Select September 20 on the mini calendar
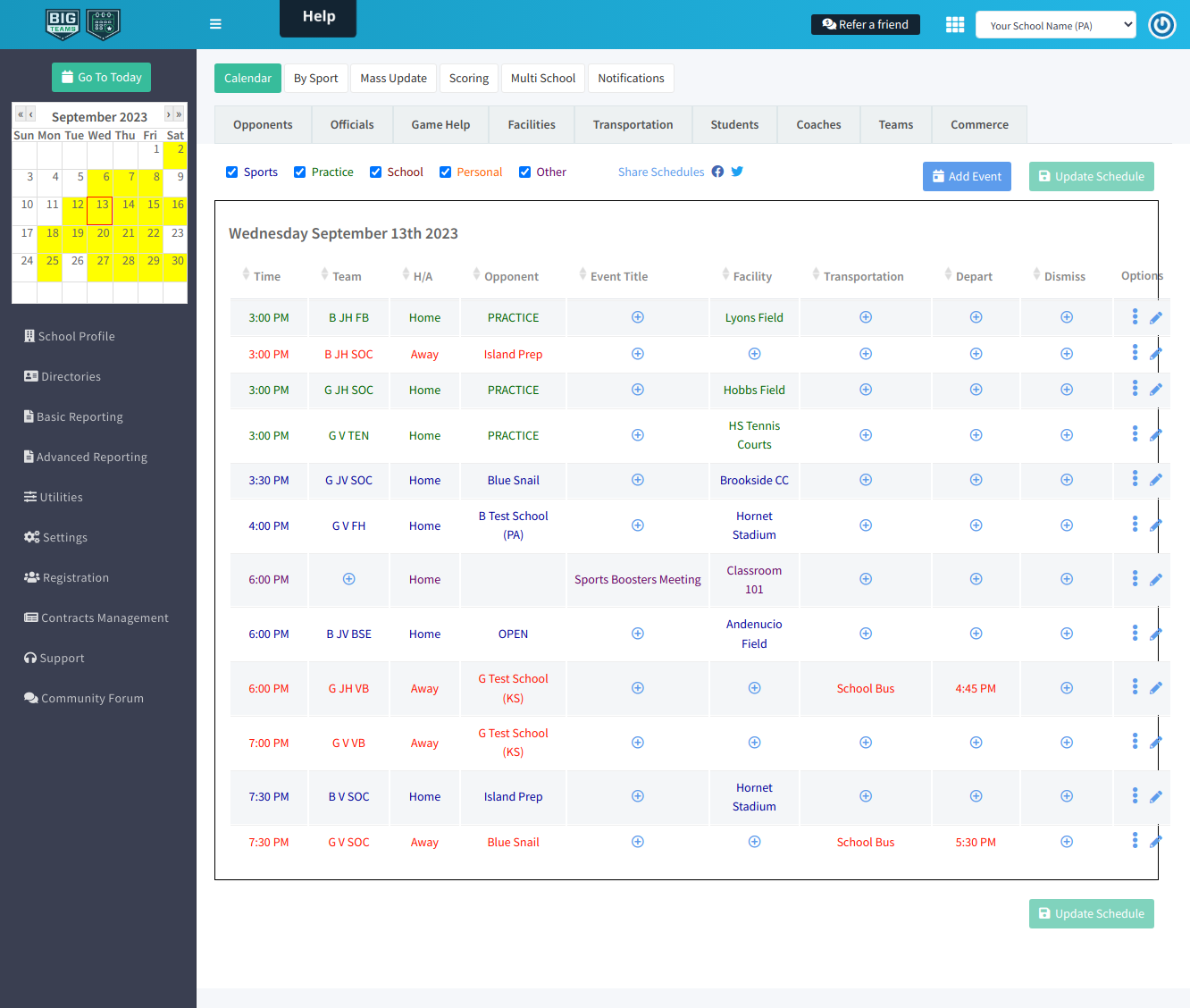Screen dimensions: 1190x1008 click(x=102, y=232)
